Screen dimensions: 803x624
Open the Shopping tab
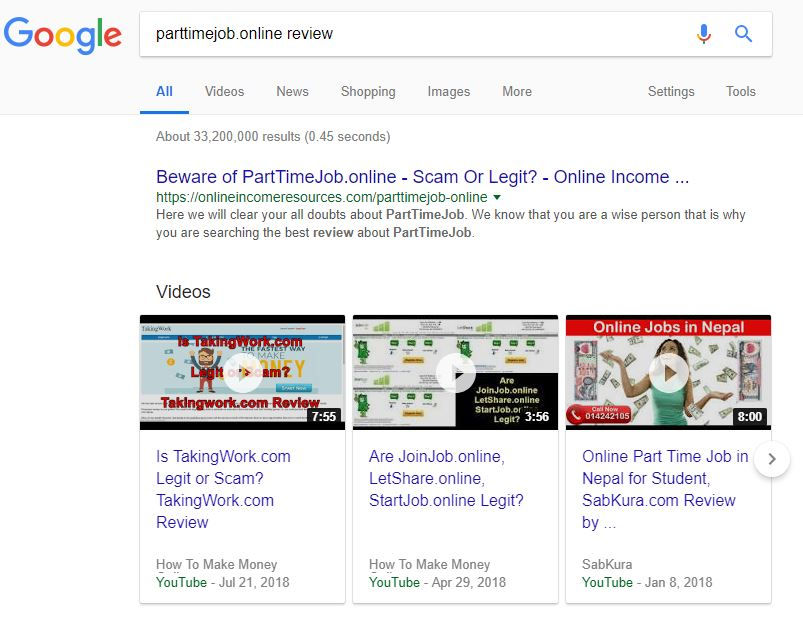368,92
